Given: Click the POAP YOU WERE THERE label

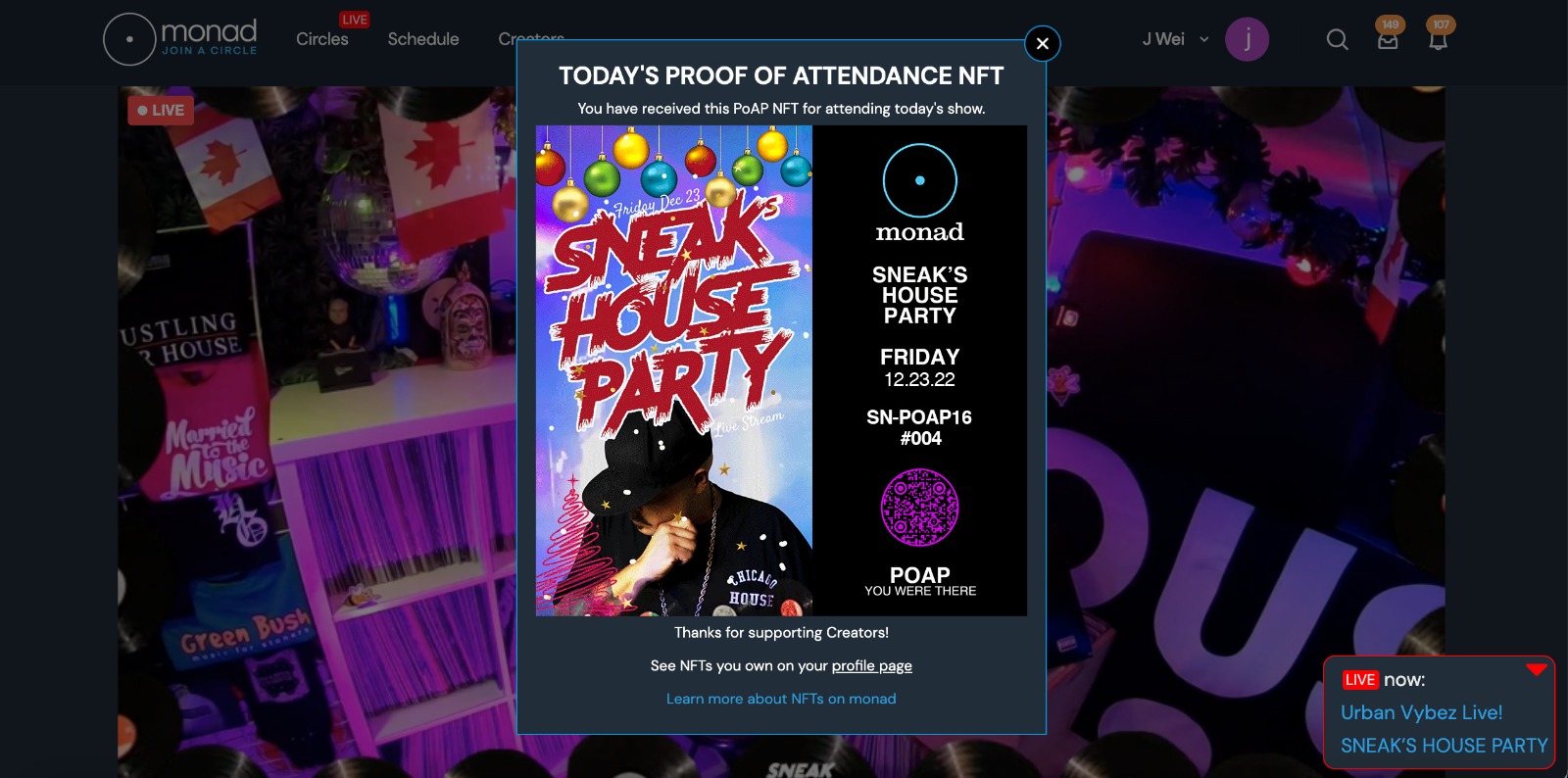Looking at the screenshot, I should coord(920,581).
